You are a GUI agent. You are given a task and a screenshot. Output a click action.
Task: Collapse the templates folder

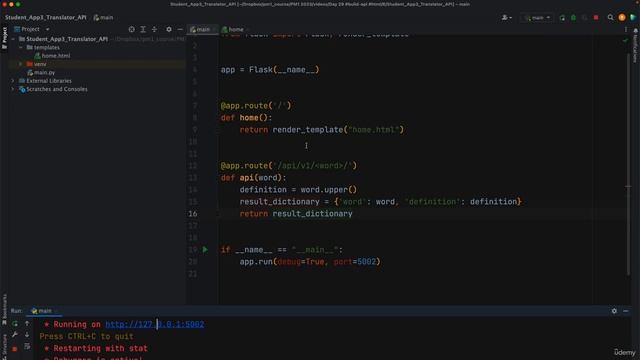(21, 47)
